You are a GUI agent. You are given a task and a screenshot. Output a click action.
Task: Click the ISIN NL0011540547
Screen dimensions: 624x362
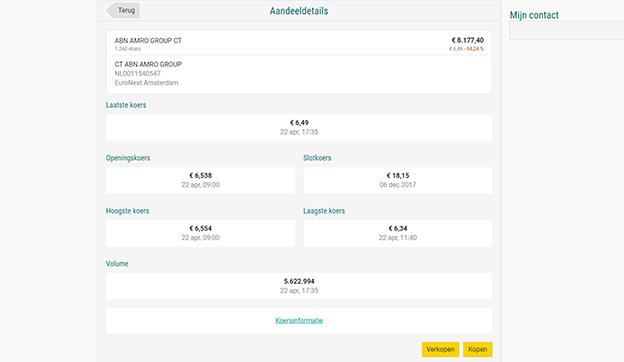tap(138, 74)
